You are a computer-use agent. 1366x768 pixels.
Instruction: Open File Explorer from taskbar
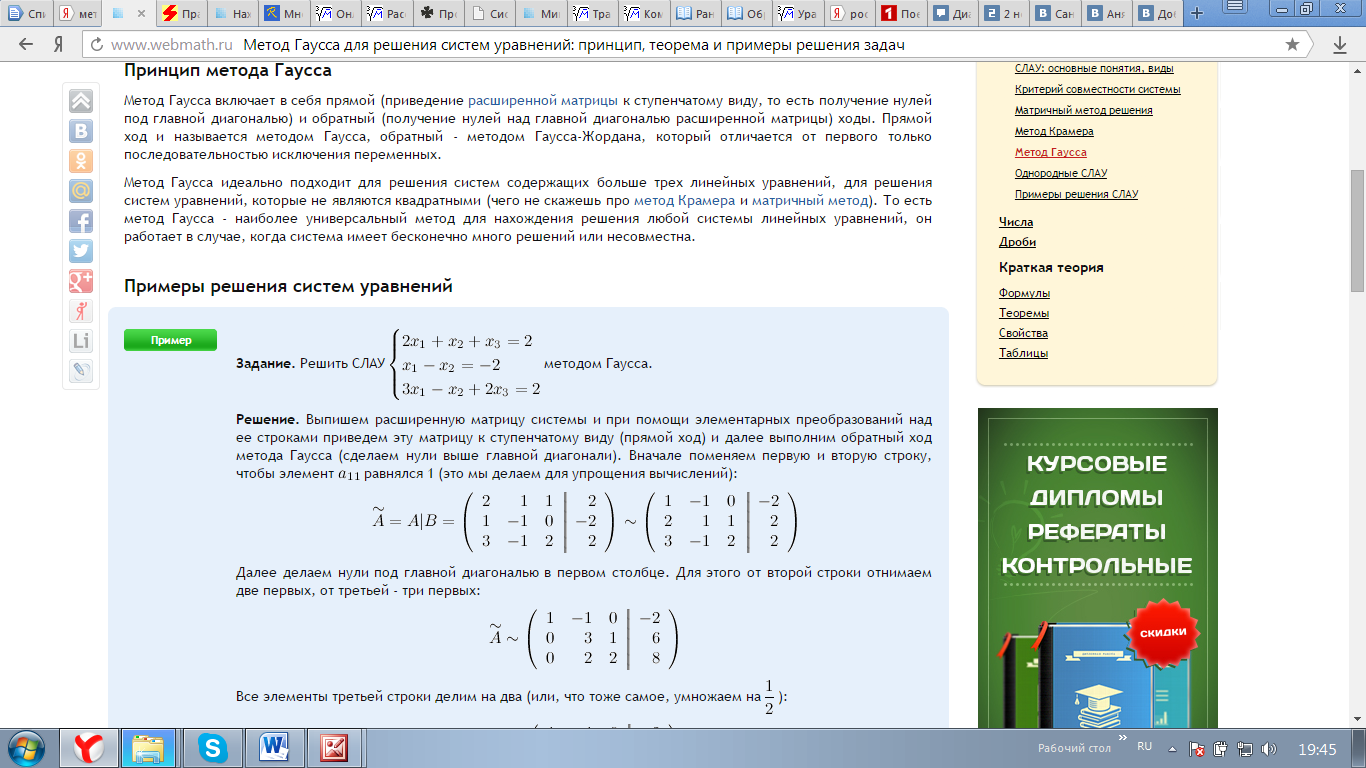tap(148, 747)
